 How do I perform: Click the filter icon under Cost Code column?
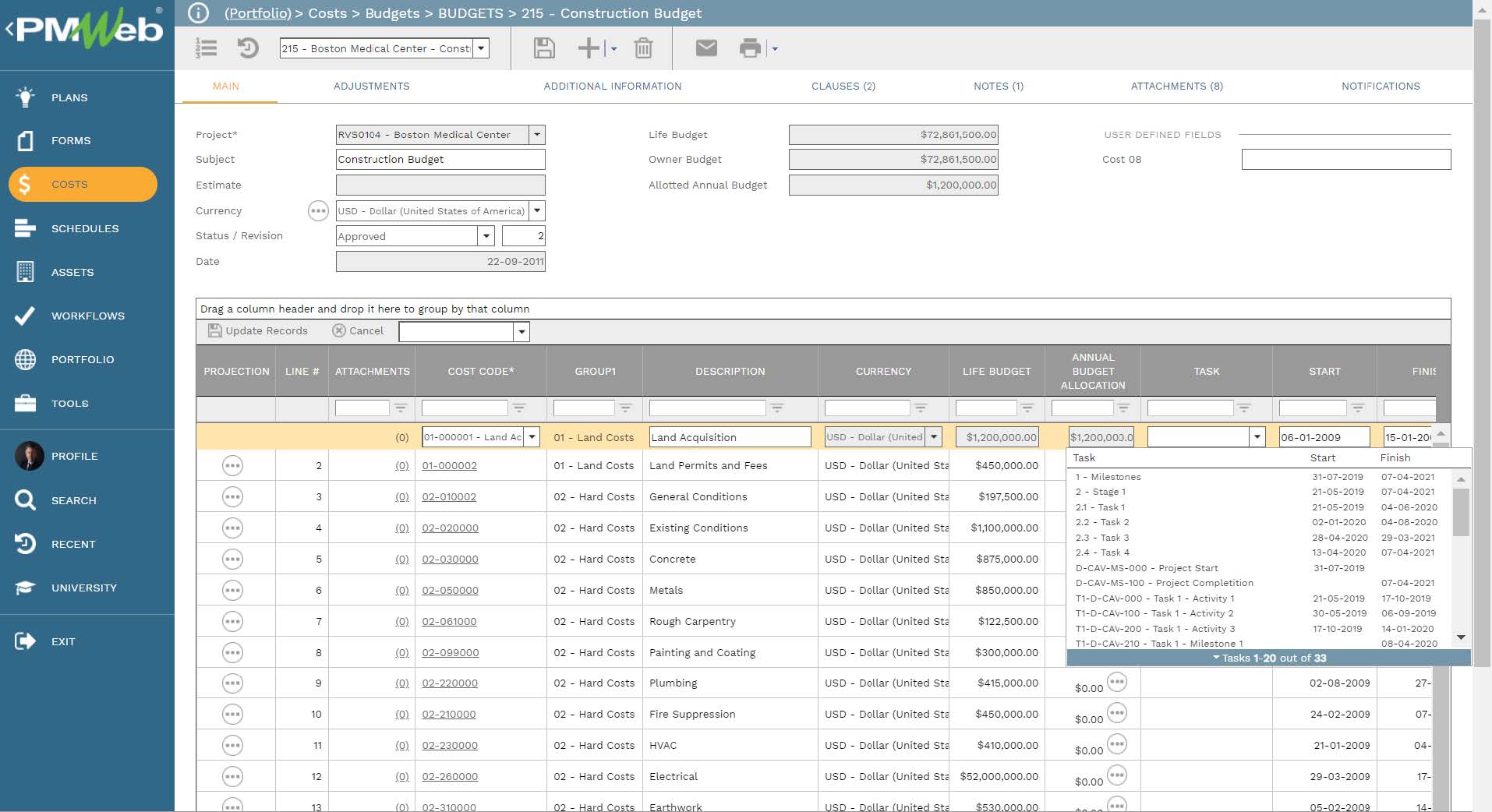coord(519,408)
